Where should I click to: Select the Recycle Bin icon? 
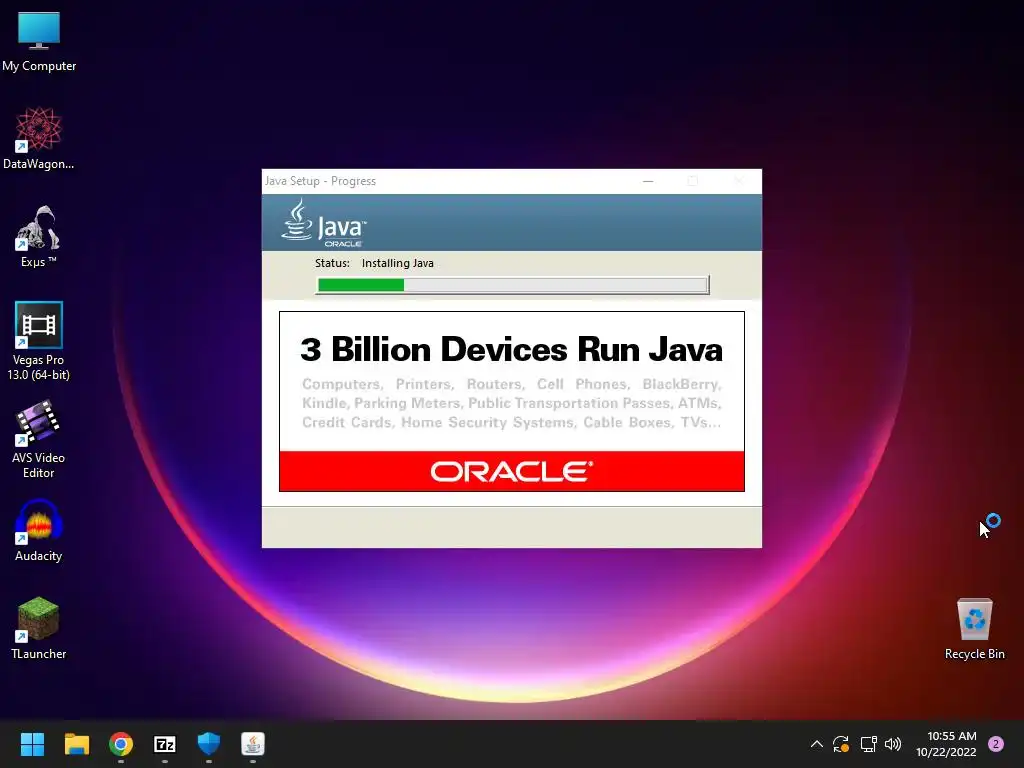click(974, 629)
